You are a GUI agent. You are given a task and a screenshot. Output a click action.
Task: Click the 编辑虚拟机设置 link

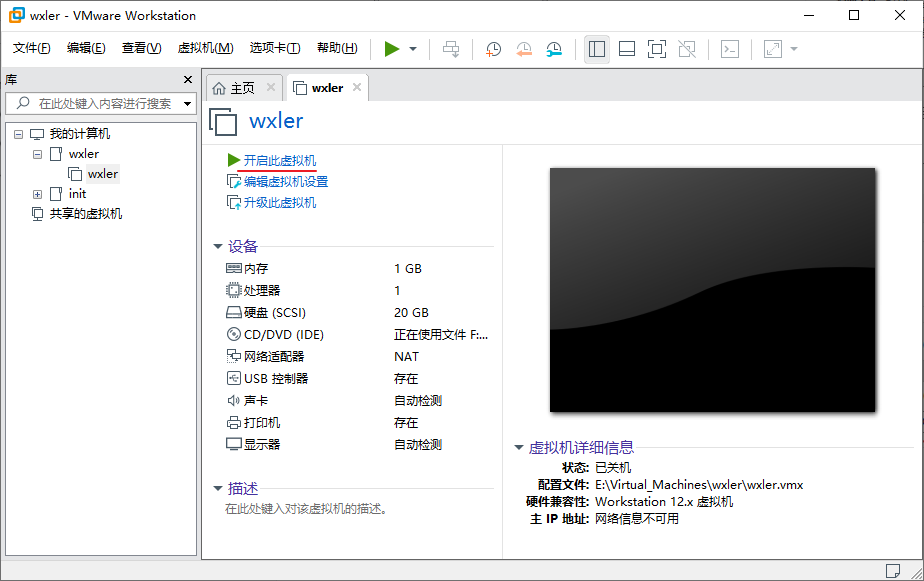click(285, 181)
